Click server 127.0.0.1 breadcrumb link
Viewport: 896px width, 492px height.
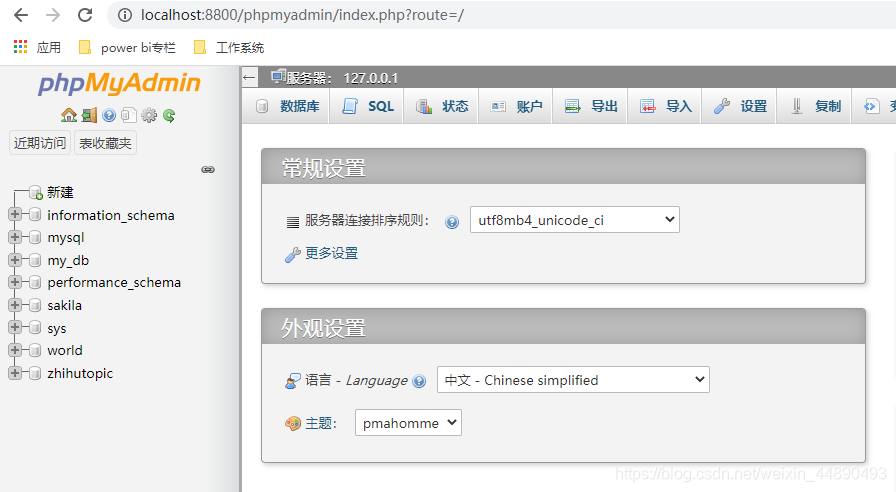pyautogui.click(x=342, y=78)
